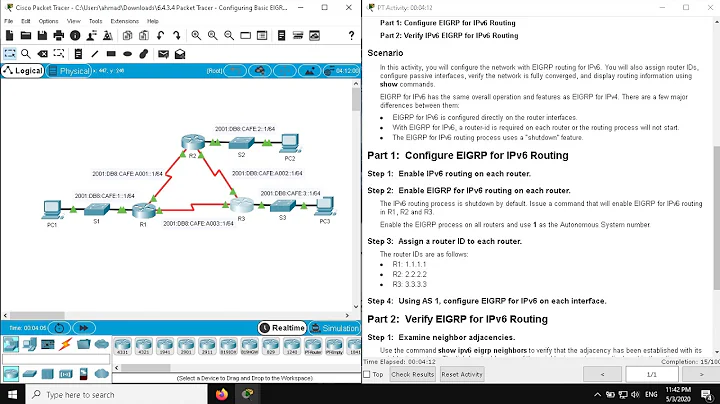Undo the last action

coord(160,35)
